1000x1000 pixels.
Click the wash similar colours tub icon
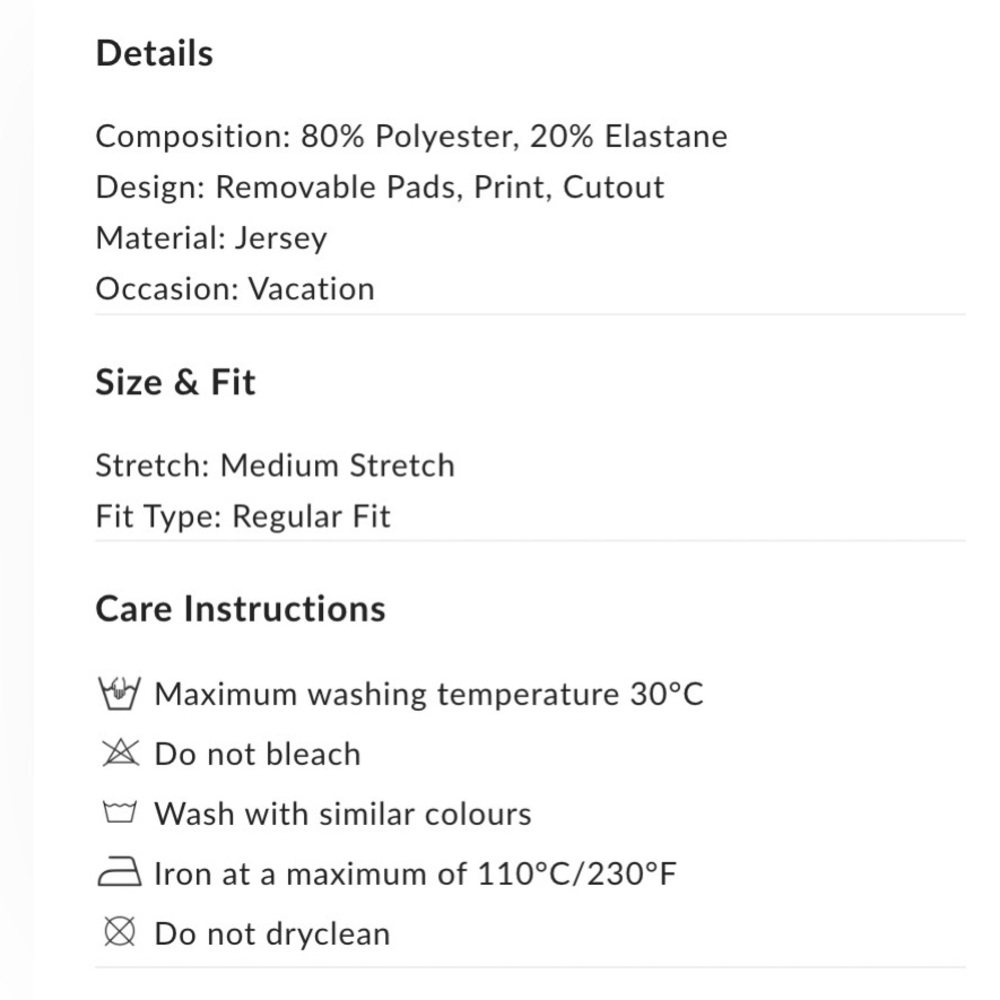pos(120,813)
